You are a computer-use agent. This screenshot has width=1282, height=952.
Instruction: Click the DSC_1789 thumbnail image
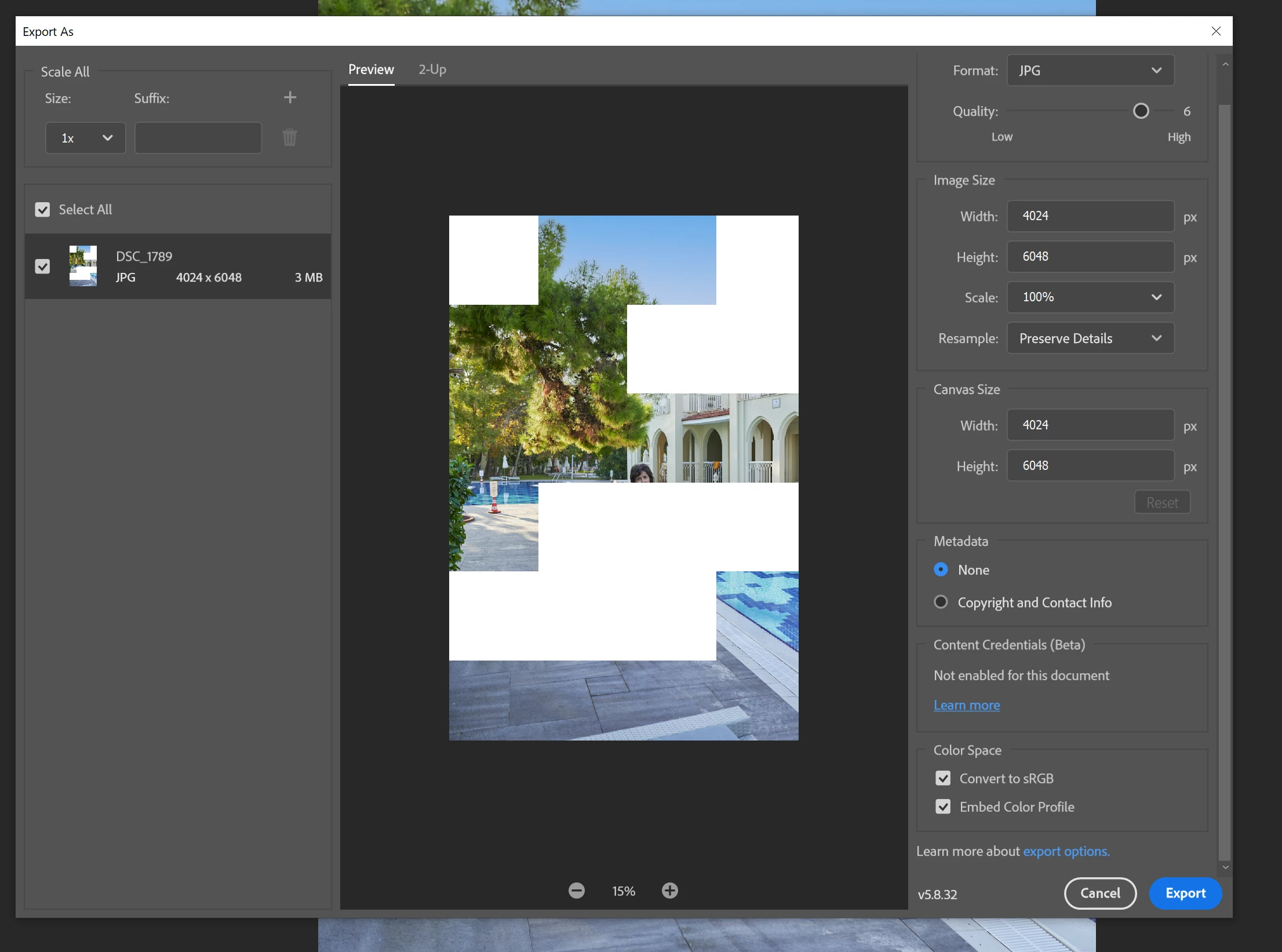[x=83, y=266]
